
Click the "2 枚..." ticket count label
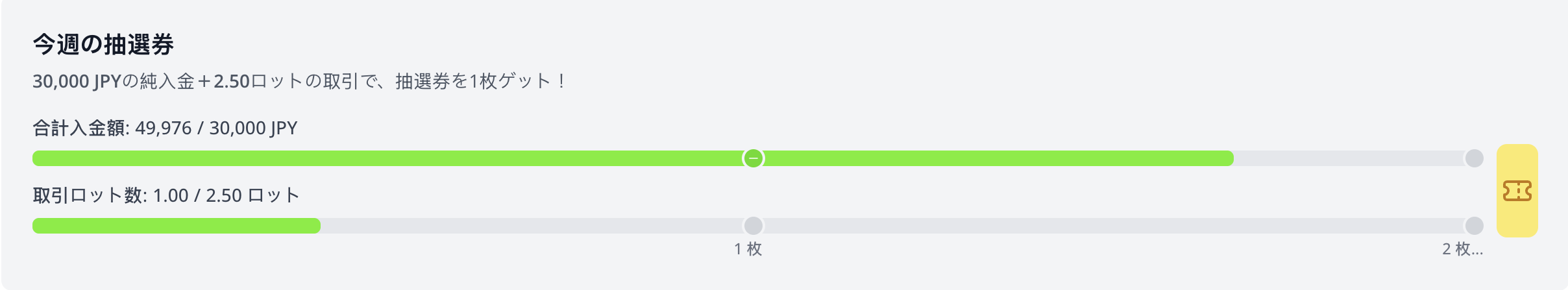click(1462, 249)
